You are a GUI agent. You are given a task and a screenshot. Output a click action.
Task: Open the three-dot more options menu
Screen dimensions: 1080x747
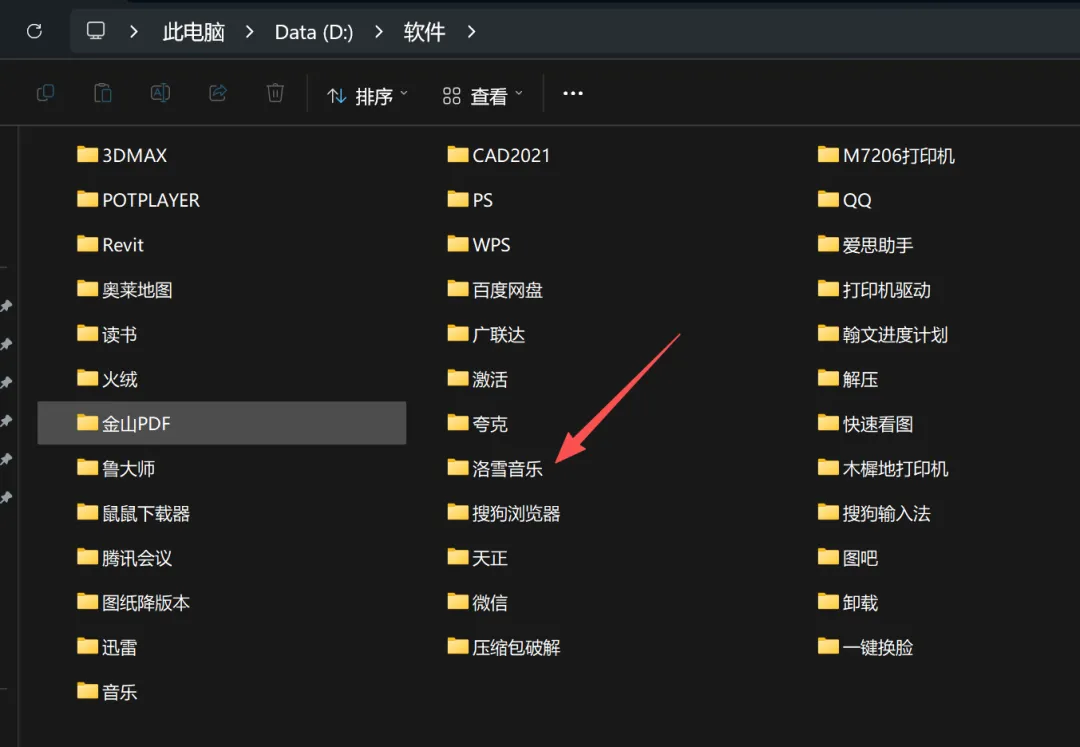coord(573,93)
